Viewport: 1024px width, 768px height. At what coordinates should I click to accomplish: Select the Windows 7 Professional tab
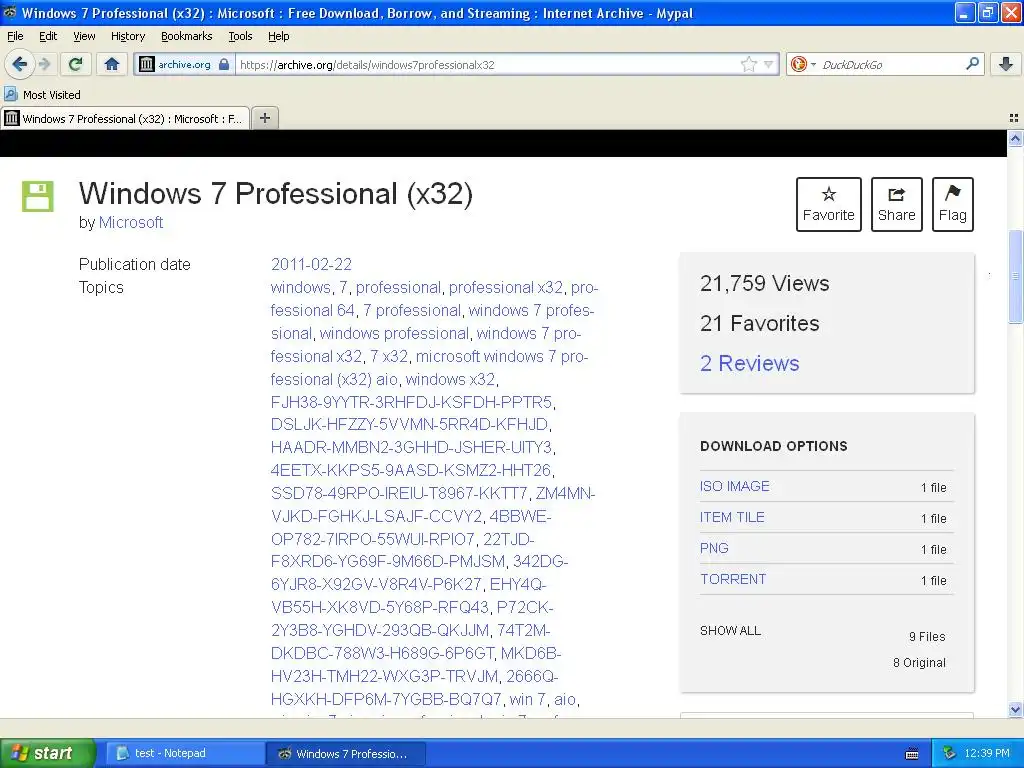click(x=125, y=118)
